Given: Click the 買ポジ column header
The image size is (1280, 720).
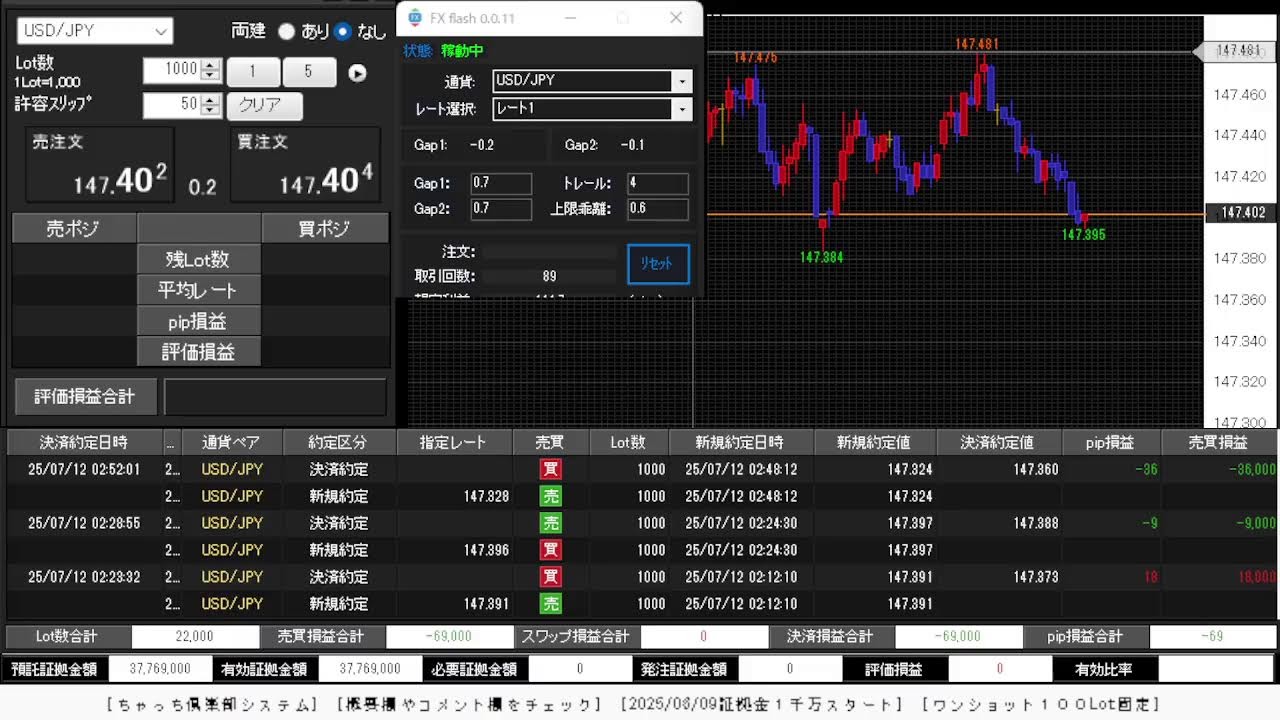Looking at the screenshot, I should click(325, 228).
